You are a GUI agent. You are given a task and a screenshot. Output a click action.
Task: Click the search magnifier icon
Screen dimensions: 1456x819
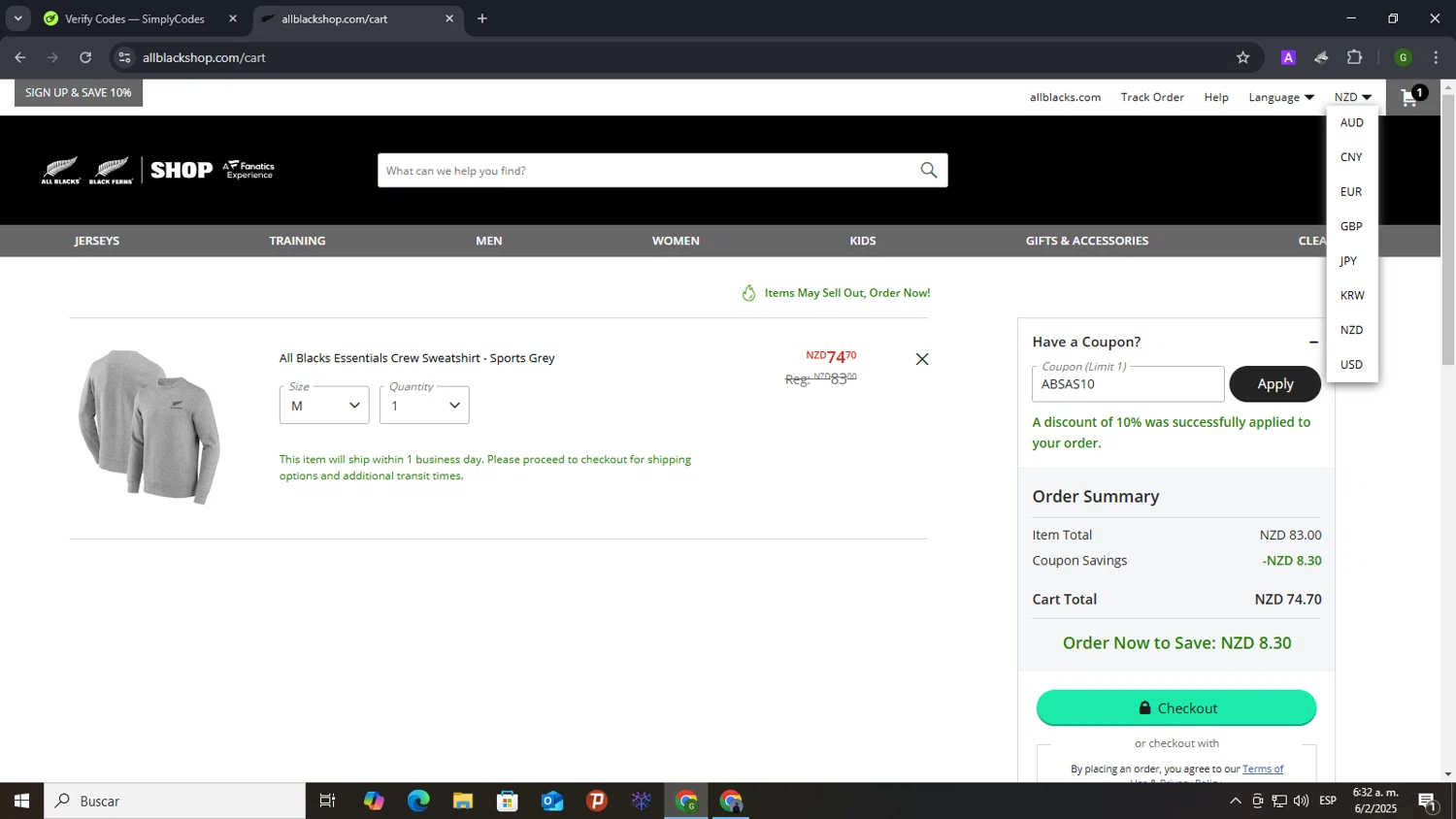[929, 171]
